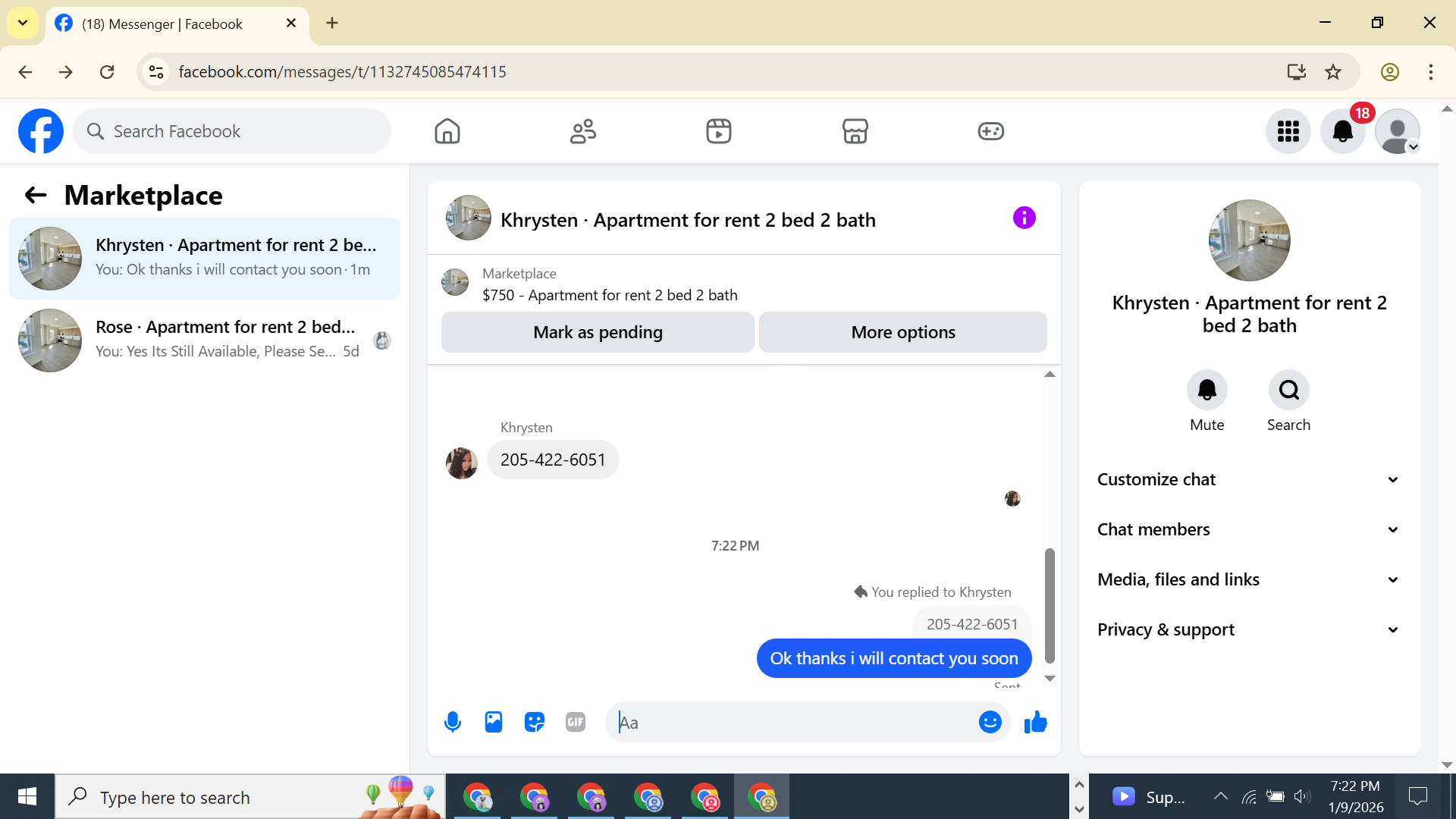Open the sticker picker icon
This screenshot has height=819, width=1456.
pyautogui.click(x=535, y=722)
